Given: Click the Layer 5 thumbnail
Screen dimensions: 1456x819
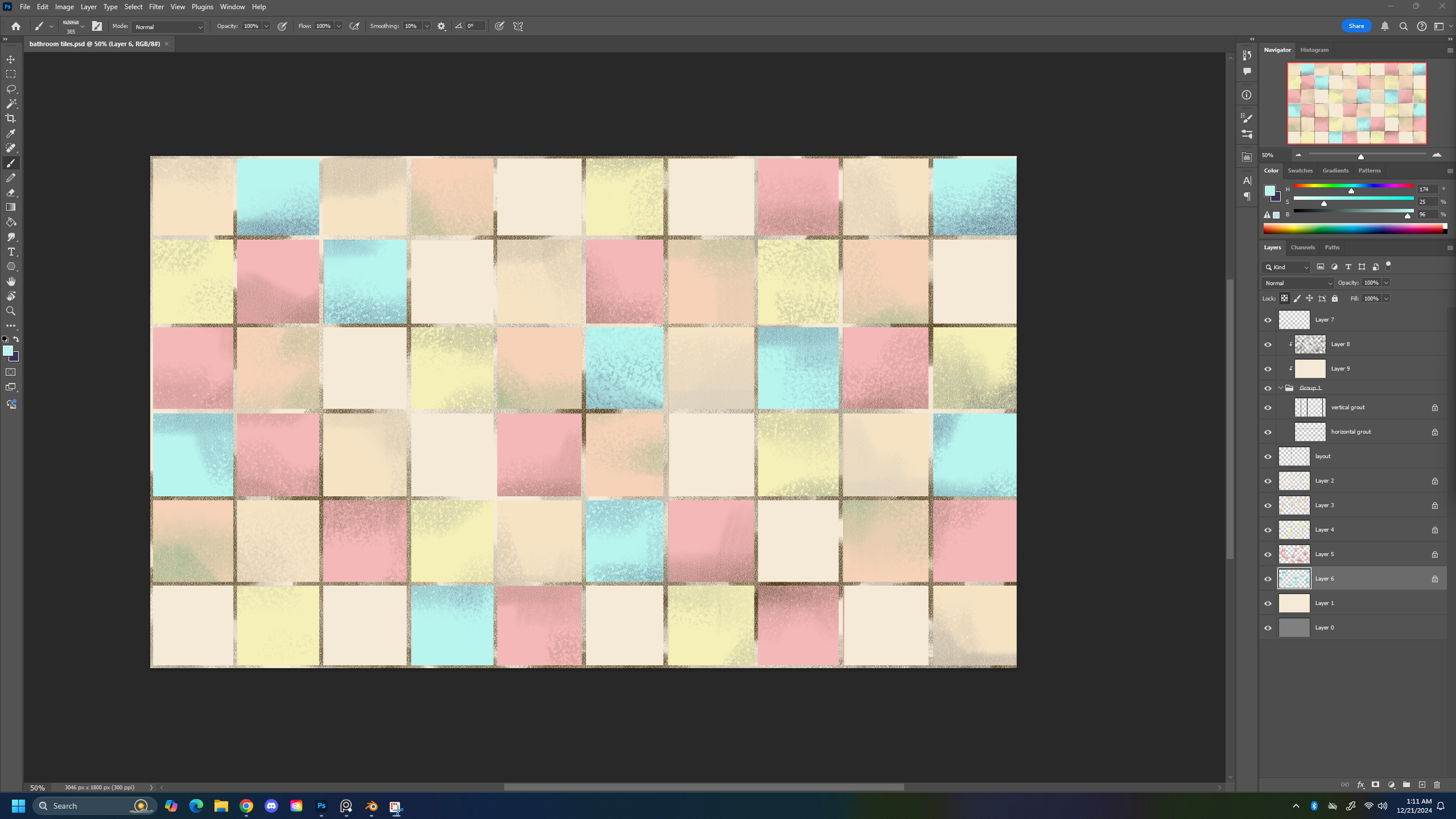Looking at the screenshot, I should [1294, 554].
